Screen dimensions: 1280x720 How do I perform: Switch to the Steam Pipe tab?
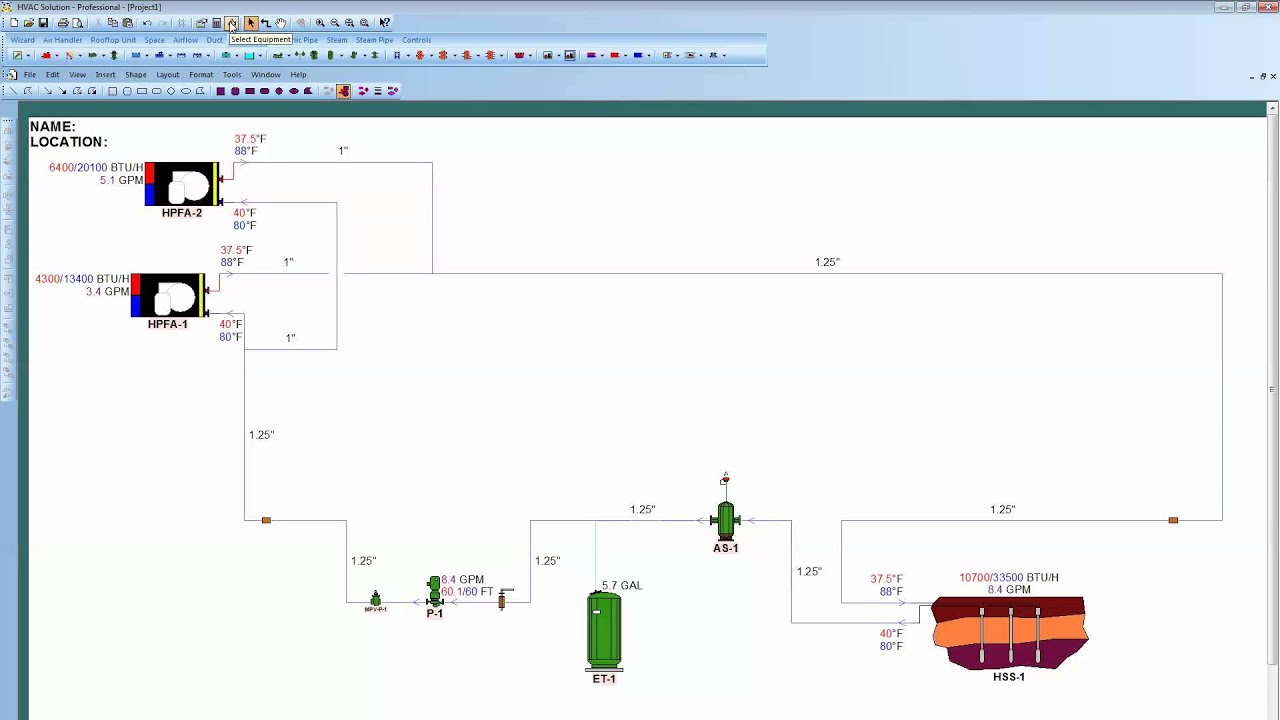click(x=374, y=40)
